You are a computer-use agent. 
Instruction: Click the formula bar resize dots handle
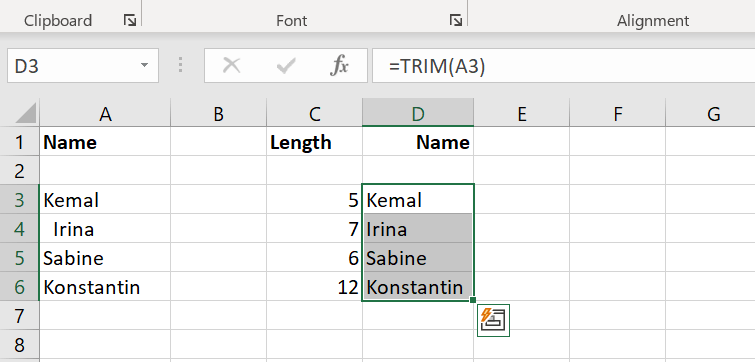pyautogui.click(x=181, y=65)
